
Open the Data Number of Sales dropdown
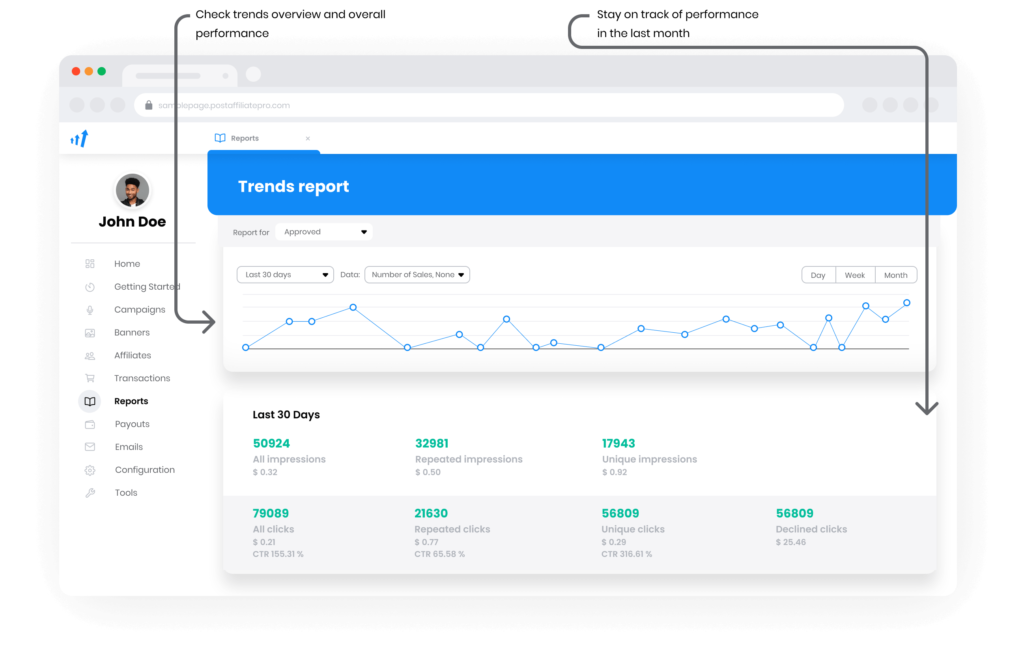click(416, 274)
